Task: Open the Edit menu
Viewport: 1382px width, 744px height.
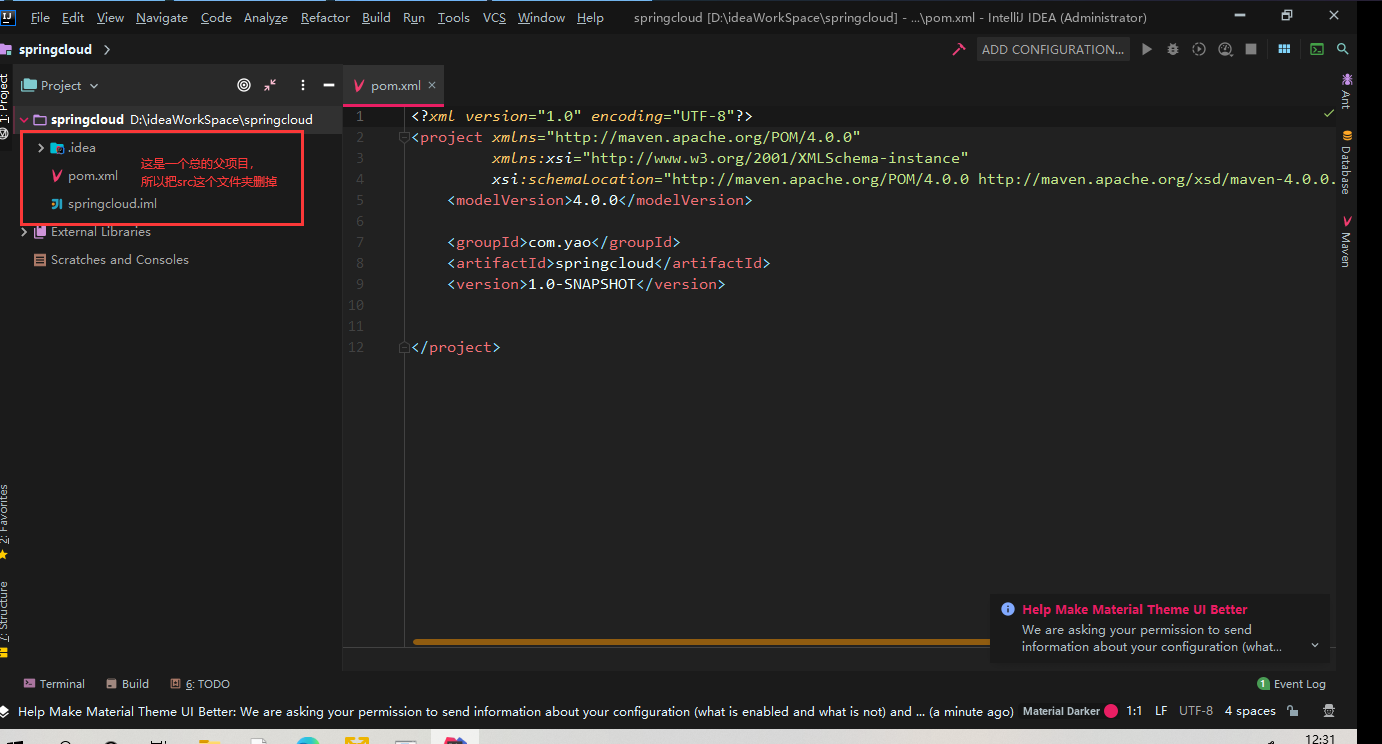Action: [73, 17]
